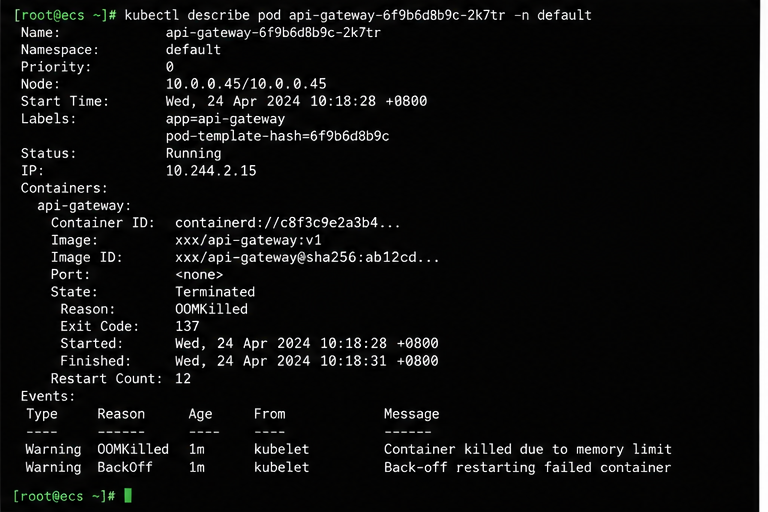The width and height of the screenshot is (768, 512).
Task: Click the Image ID sha256 value
Action: [x=307, y=258]
